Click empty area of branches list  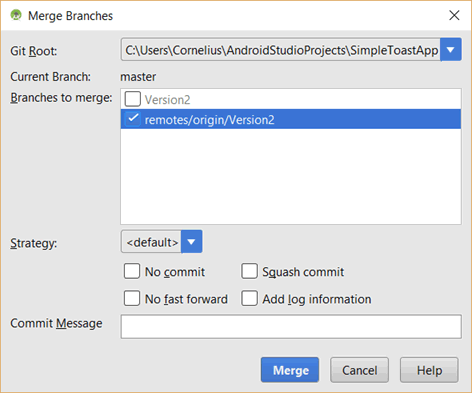[291, 177]
